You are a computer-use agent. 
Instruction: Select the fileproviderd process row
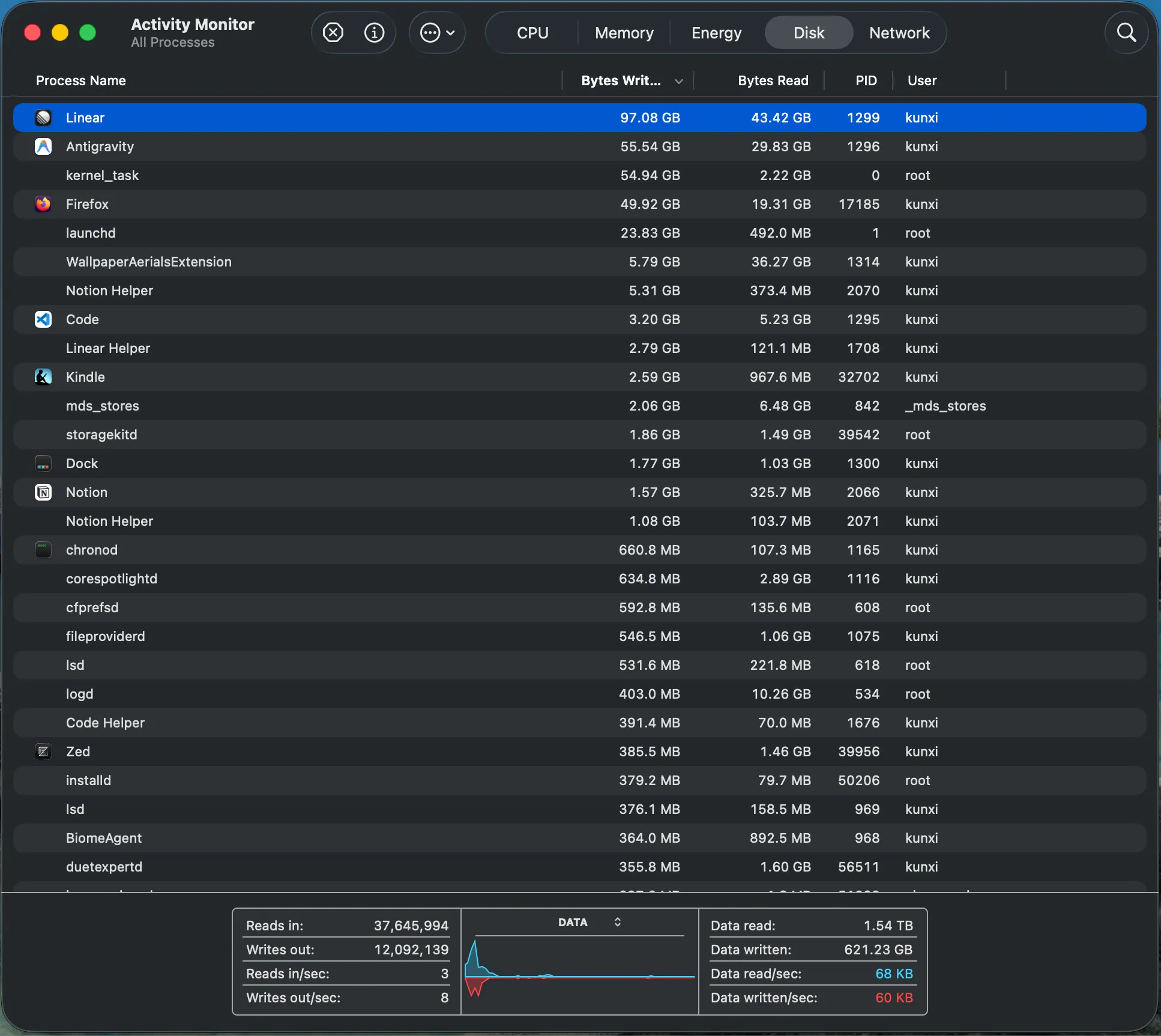(x=580, y=636)
